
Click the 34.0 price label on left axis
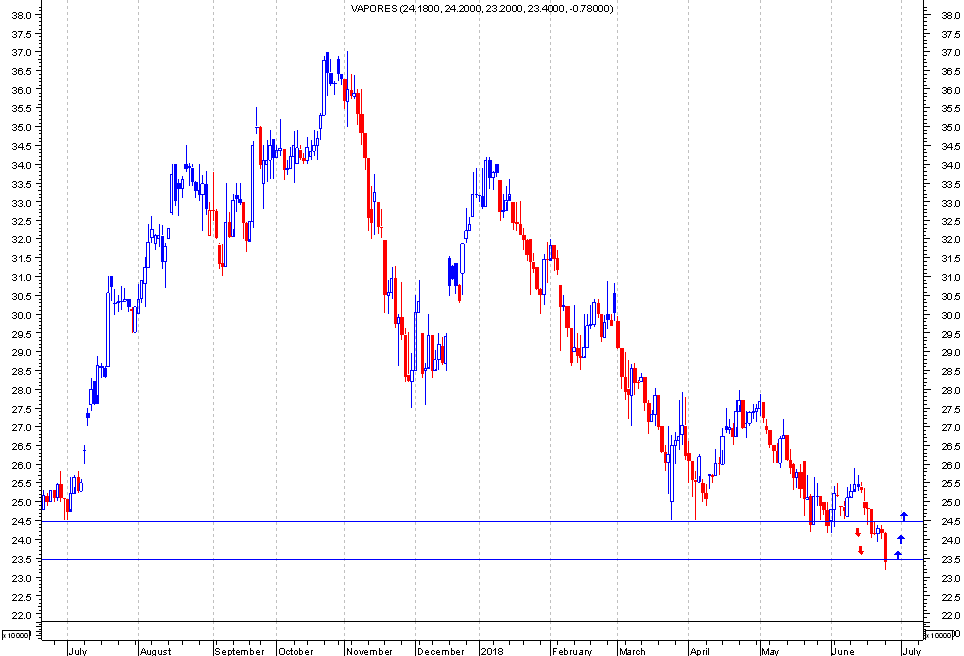[22, 165]
